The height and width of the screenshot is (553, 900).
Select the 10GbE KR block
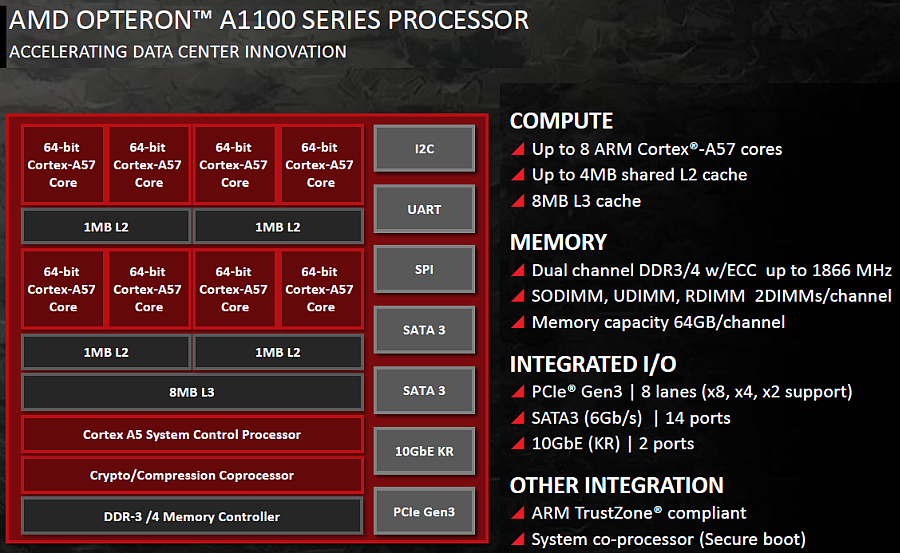click(424, 451)
